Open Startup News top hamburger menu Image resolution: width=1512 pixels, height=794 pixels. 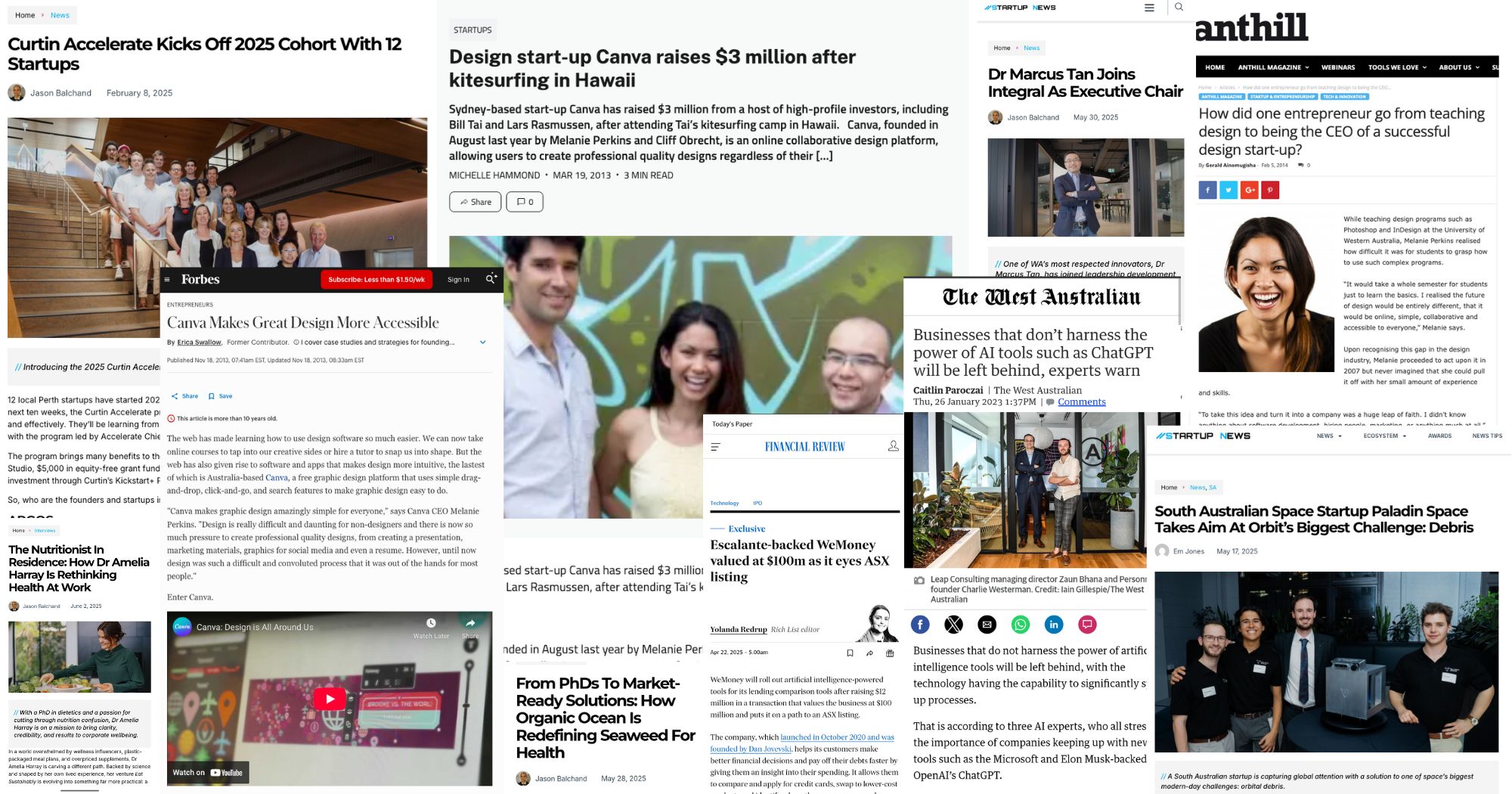(1149, 8)
